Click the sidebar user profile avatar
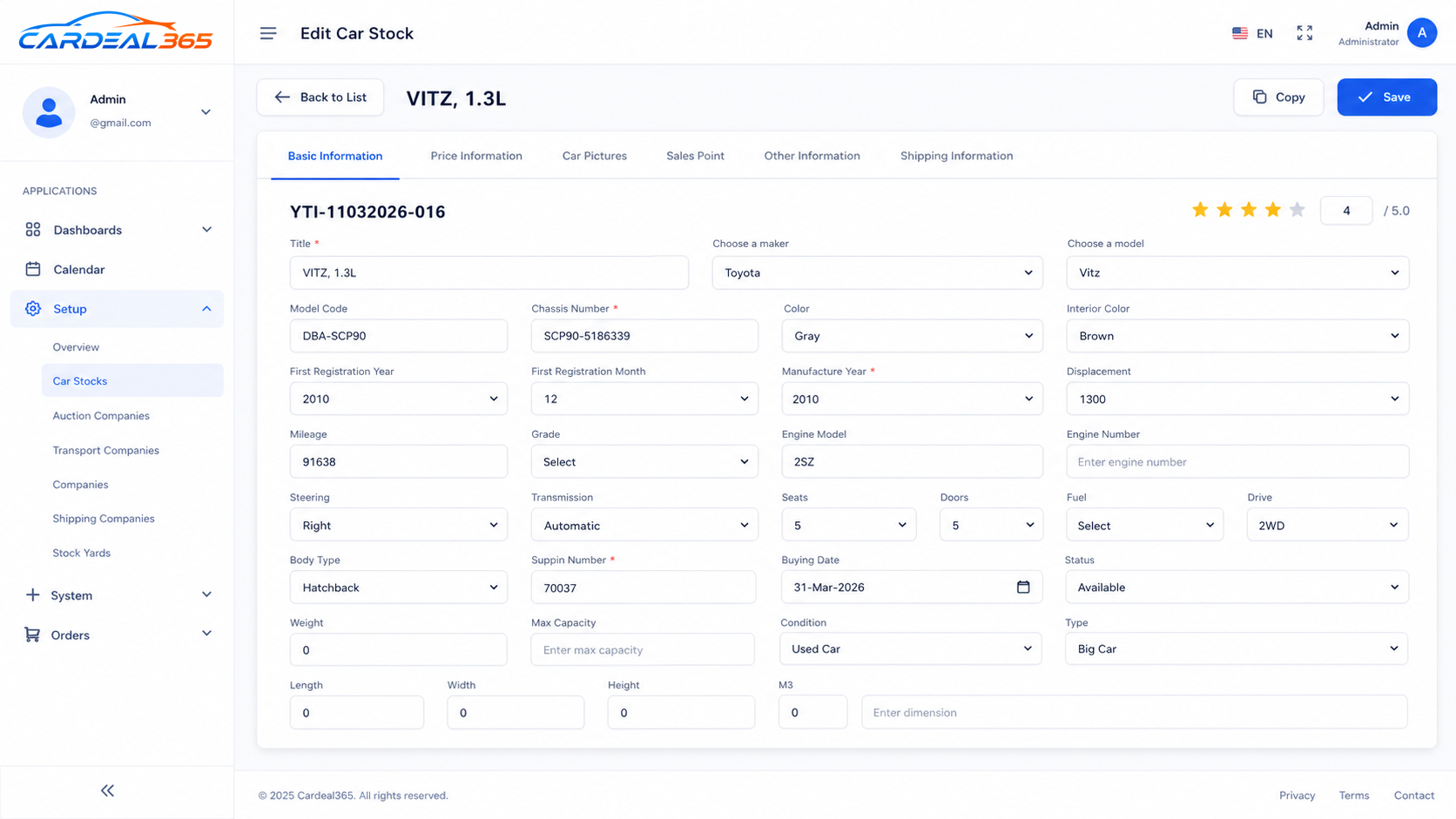This screenshot has width=1456, height=819. 49,112
